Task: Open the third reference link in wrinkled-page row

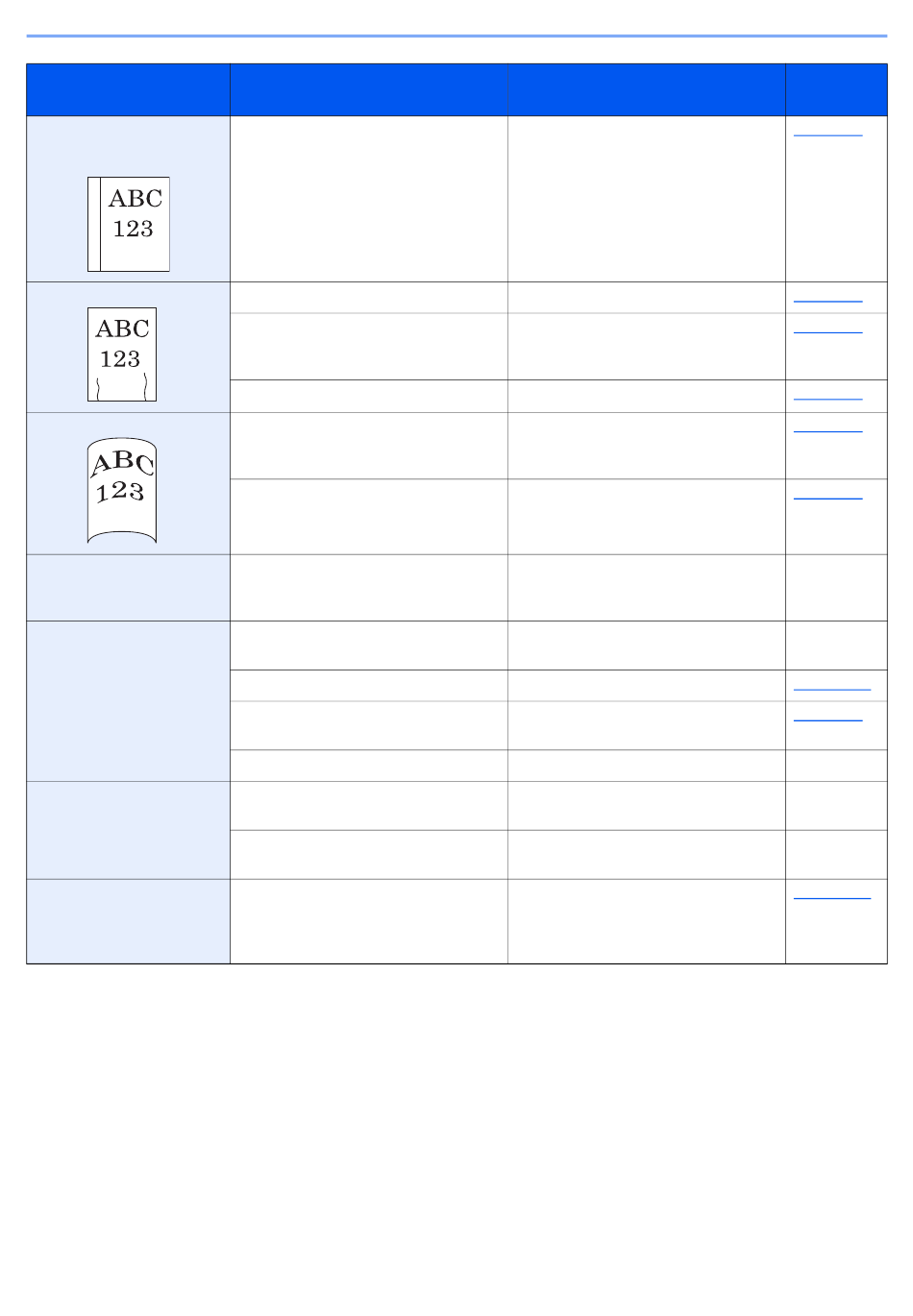Action: (x=827, y=398)
